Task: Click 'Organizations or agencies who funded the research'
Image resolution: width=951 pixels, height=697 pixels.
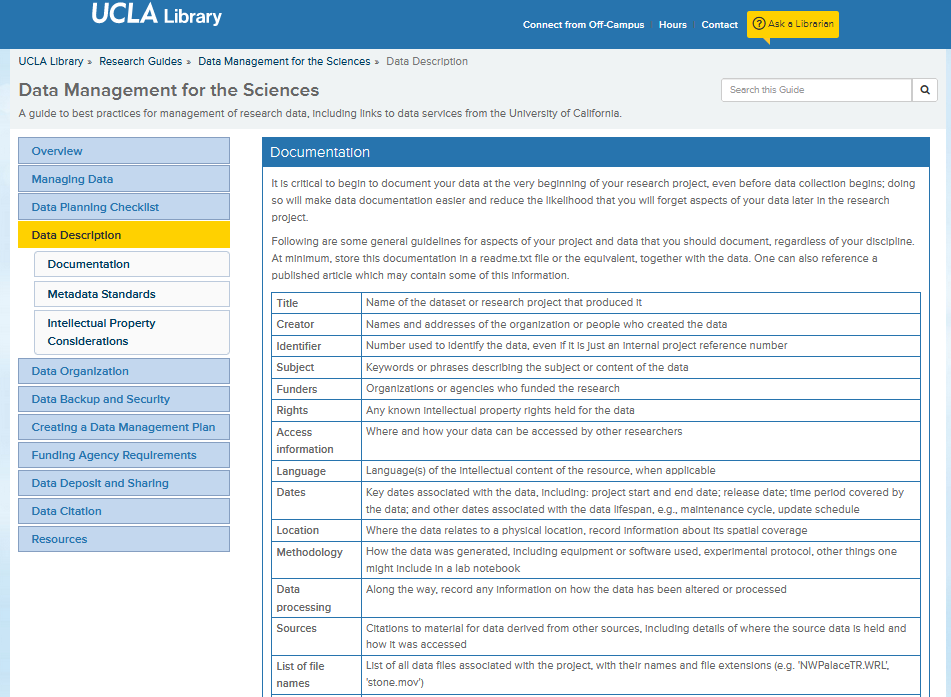Action: [x=492, y=388]
